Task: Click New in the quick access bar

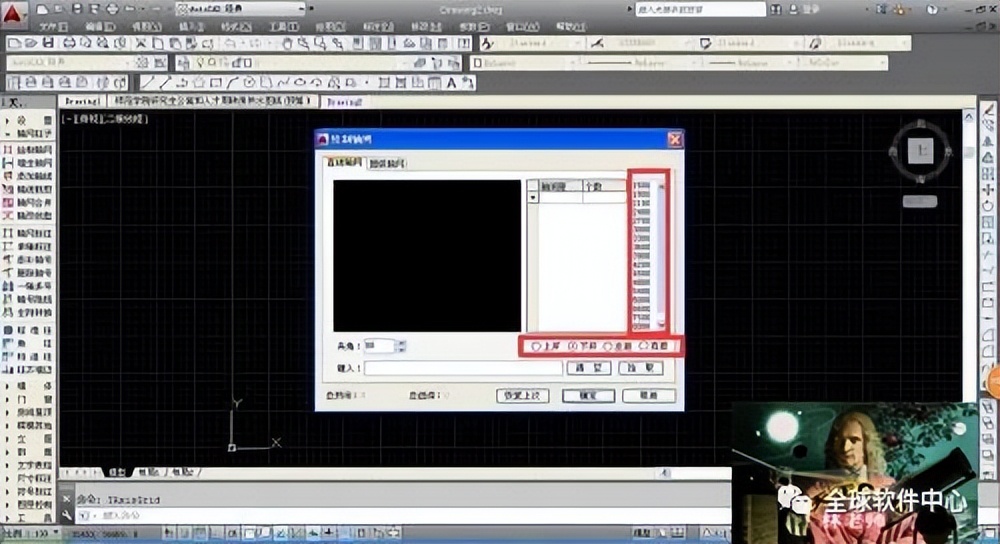Action: [x=42, y=9]
